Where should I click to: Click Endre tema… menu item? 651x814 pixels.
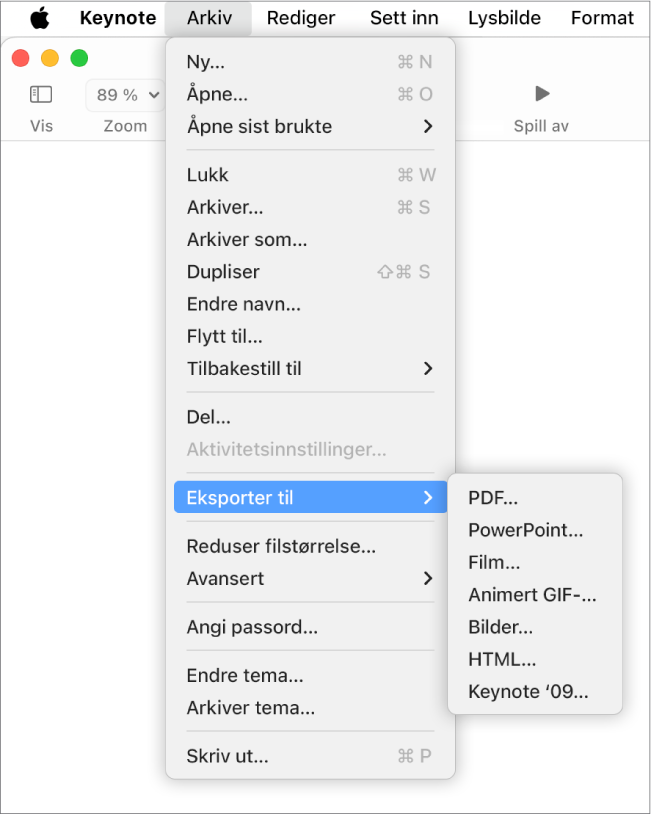tap(310, 675)
